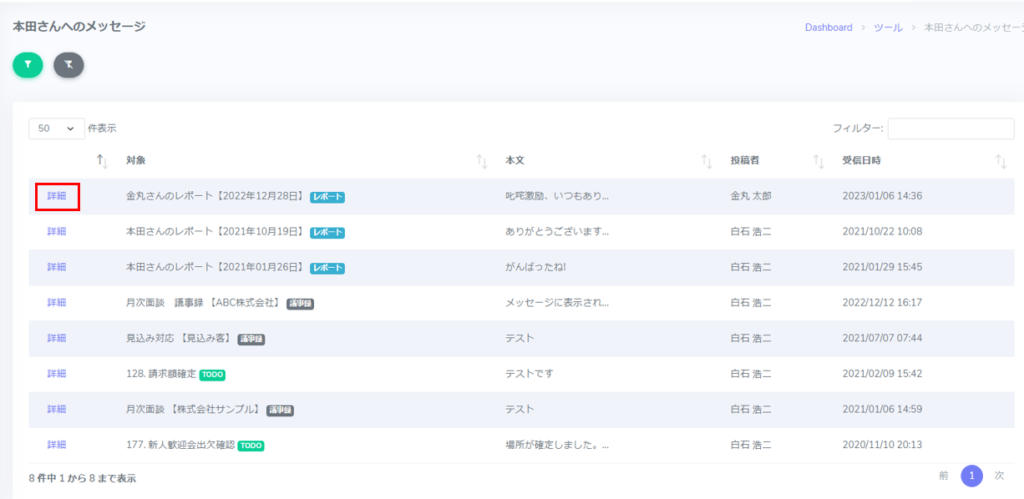The image size is (1024, 499).
Task: Click the レポート badge on 金丸さんのレポート row
Action: [x=327, y=197]
